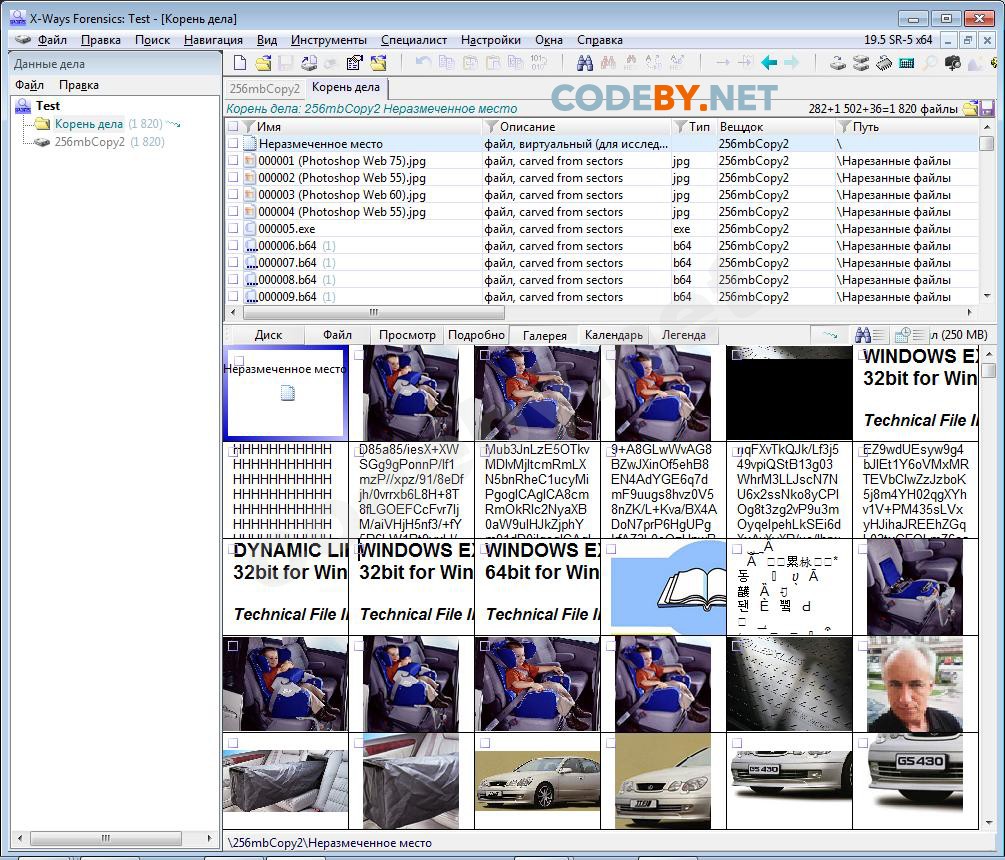The image size is (1005, 860).
Task: Check the Неразмеченное место row checkbox
Action: coord(232,143)
